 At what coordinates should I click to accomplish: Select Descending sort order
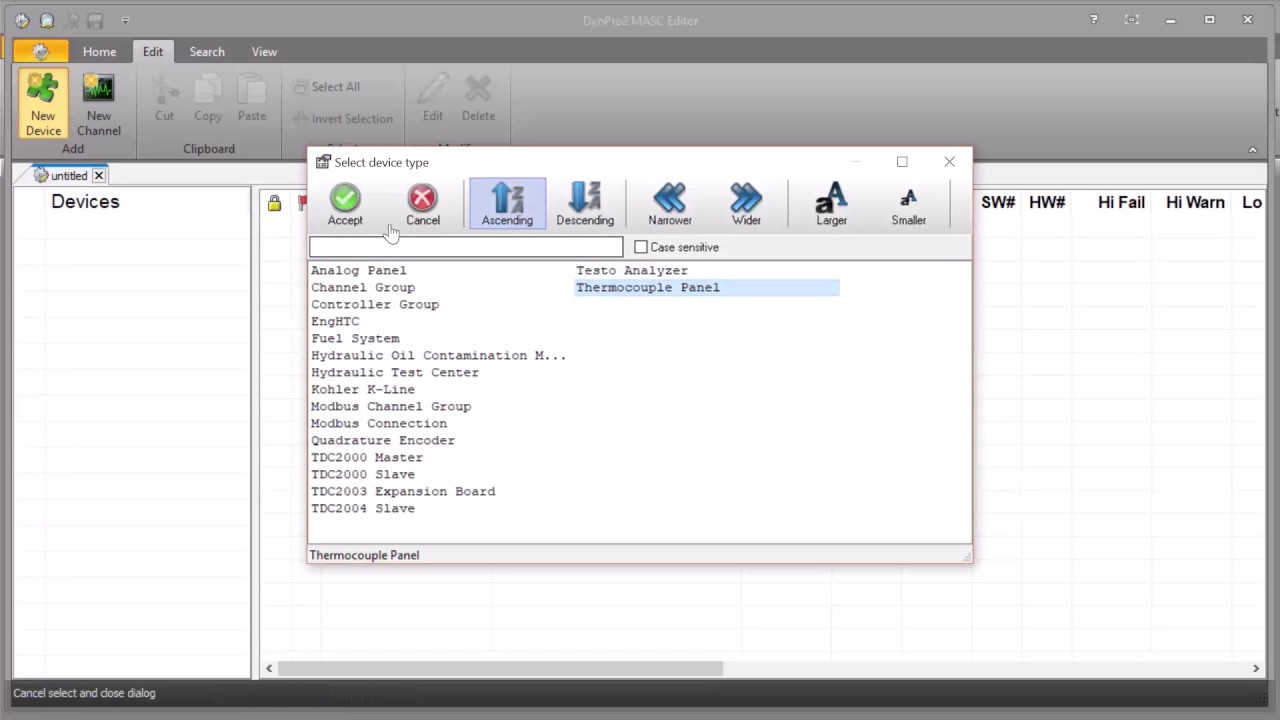tap(585, 204)
